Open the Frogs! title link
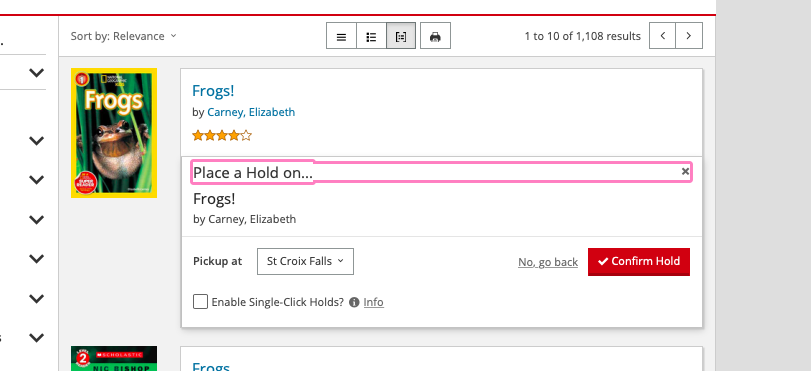Image resolution: width=811 pixels, height=371 pixels. [x=213, y=91]
